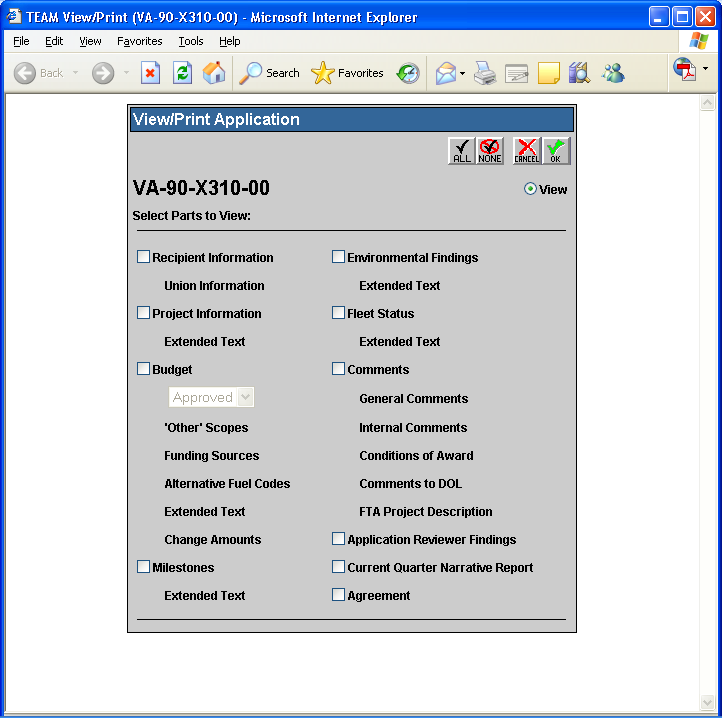The width and height of the screenshot is (722, 718).
Task: Open browsing History
Action: [408, 73]
